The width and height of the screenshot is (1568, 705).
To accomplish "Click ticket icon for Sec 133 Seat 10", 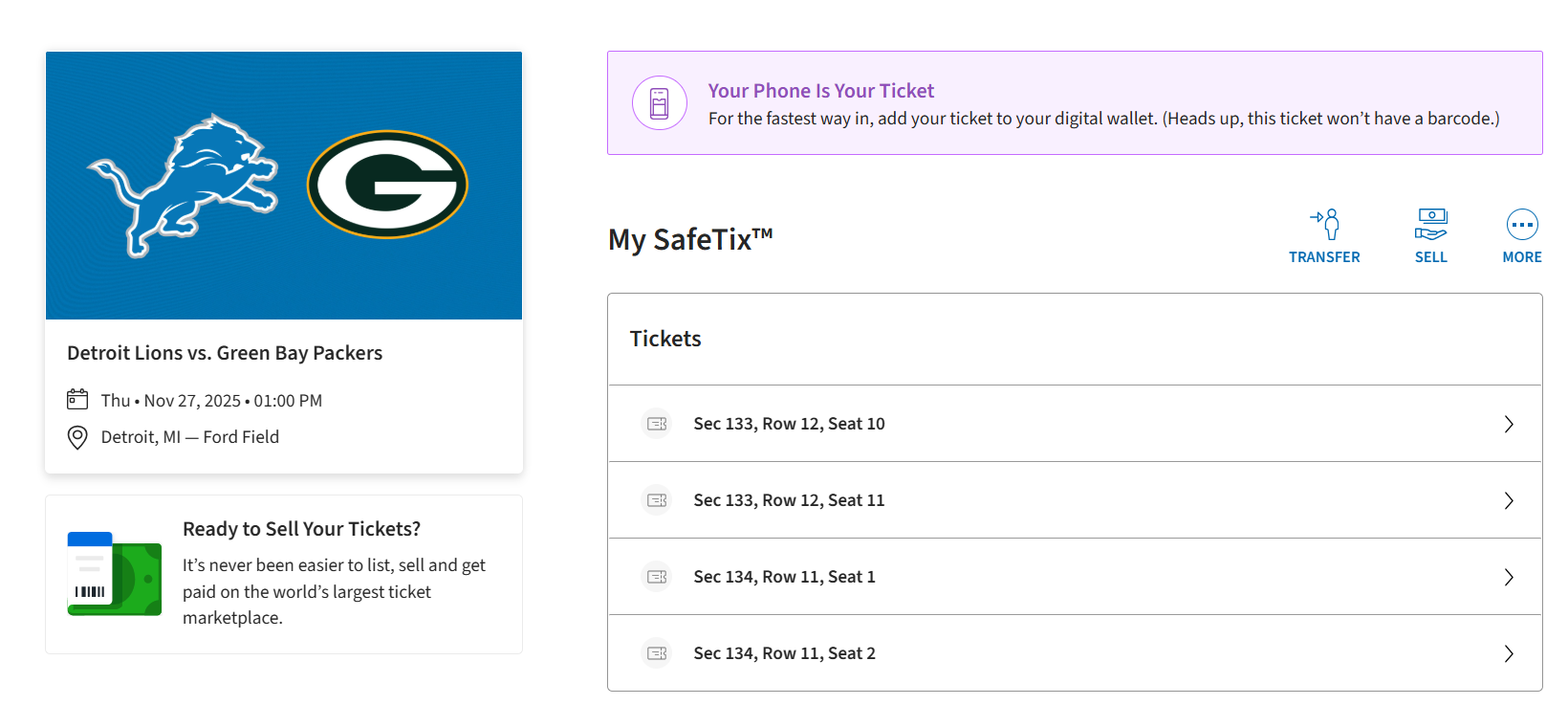I will tap(657, 424).
